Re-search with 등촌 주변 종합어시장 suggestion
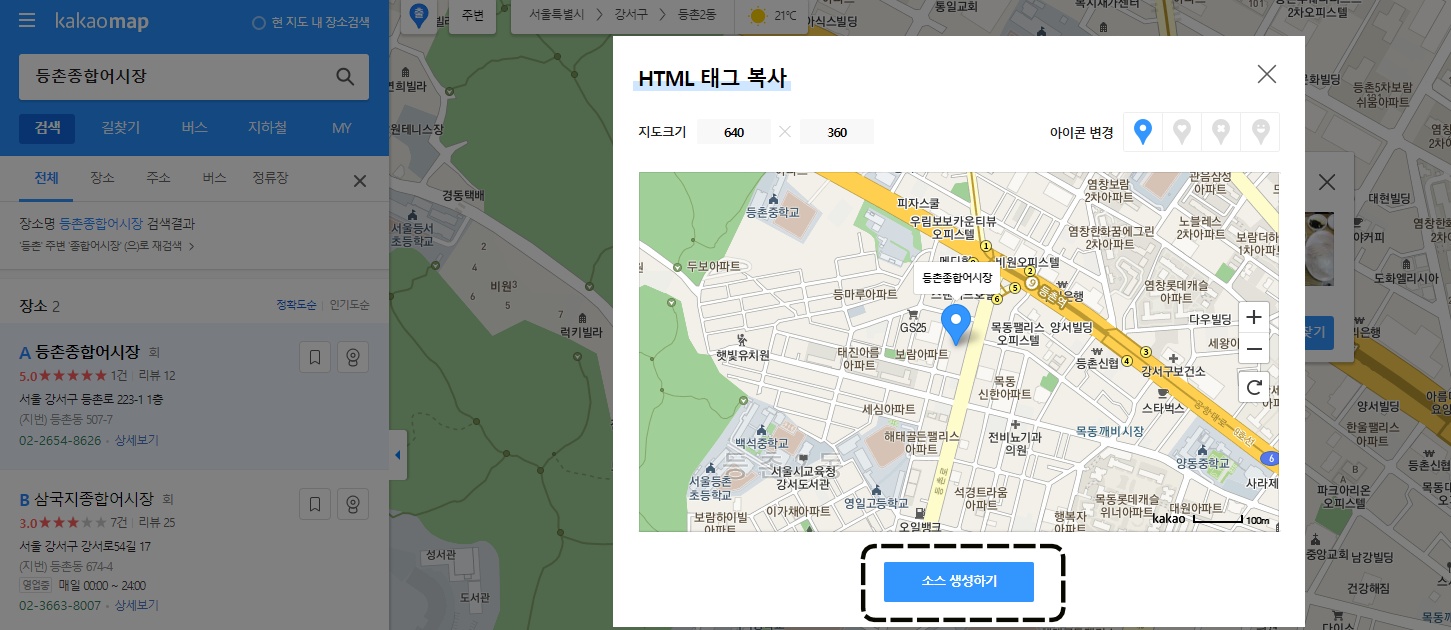The height and width of the screenshot is (630, 1451). coord(106,245)
